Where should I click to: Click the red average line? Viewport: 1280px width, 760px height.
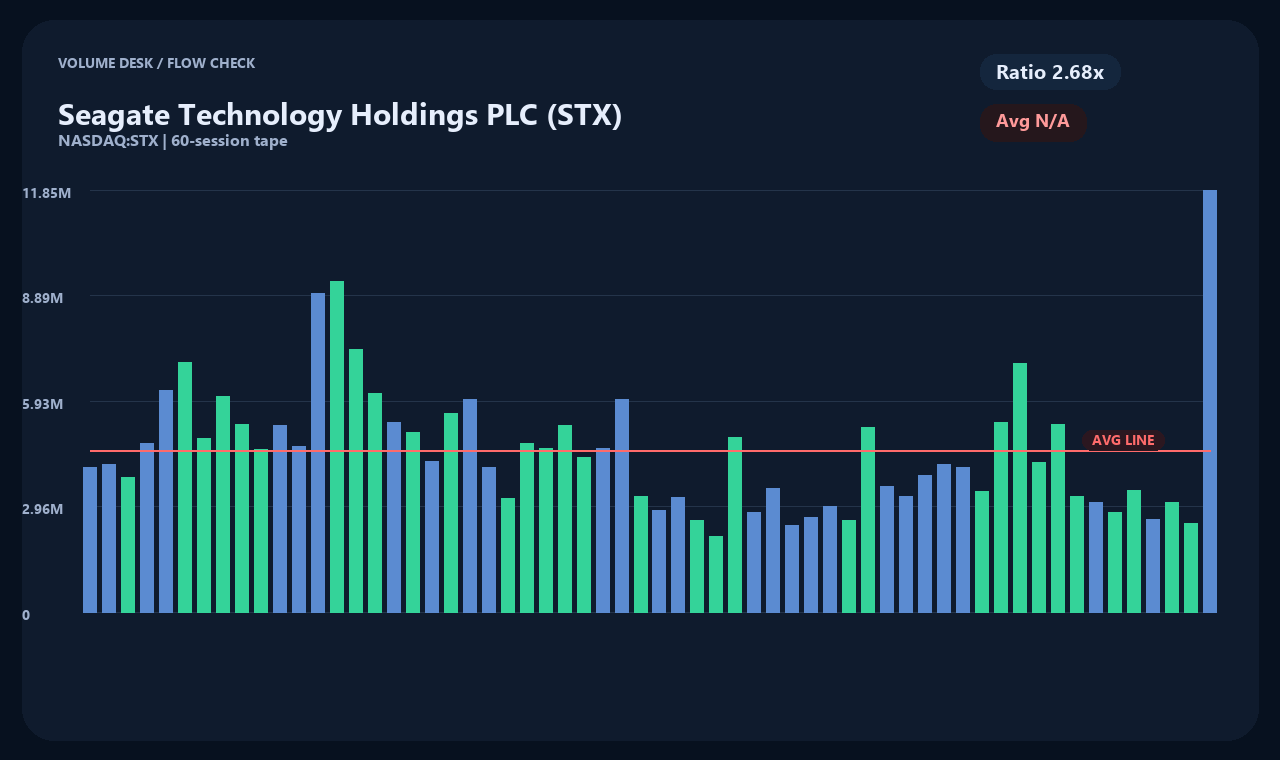point(650,451)
